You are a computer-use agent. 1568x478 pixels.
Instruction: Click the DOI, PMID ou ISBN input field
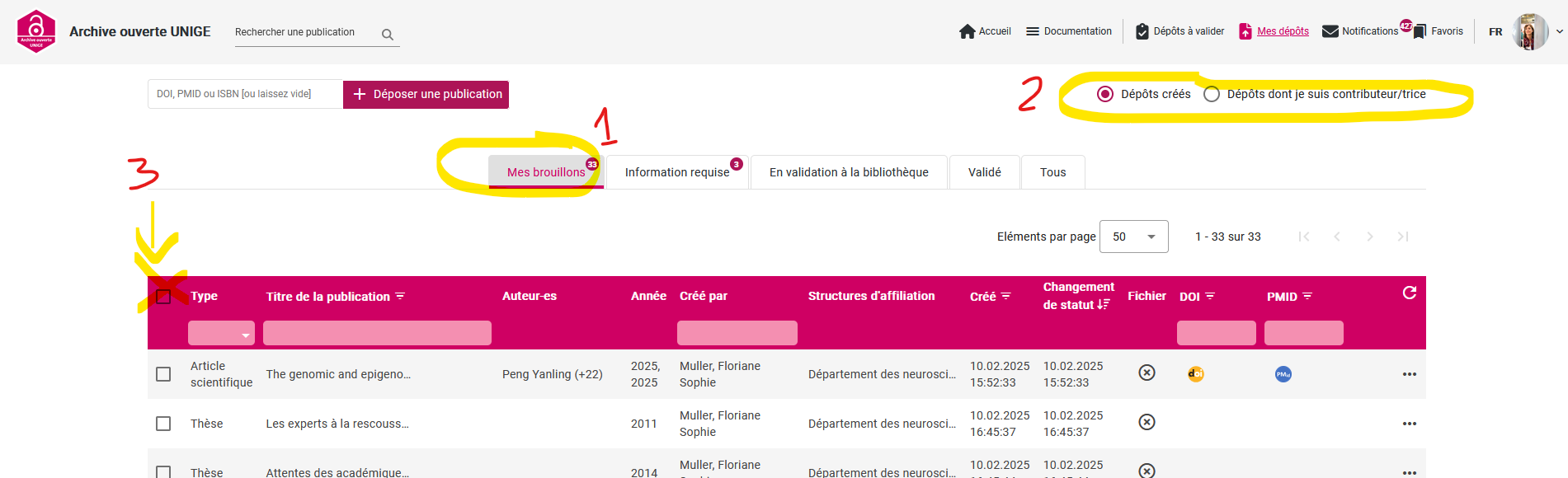pos(244,94)
